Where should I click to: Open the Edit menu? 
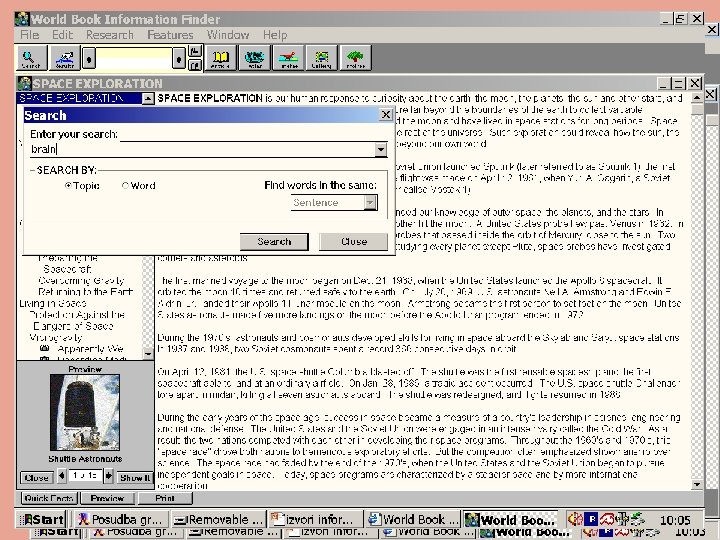point(62,35)
